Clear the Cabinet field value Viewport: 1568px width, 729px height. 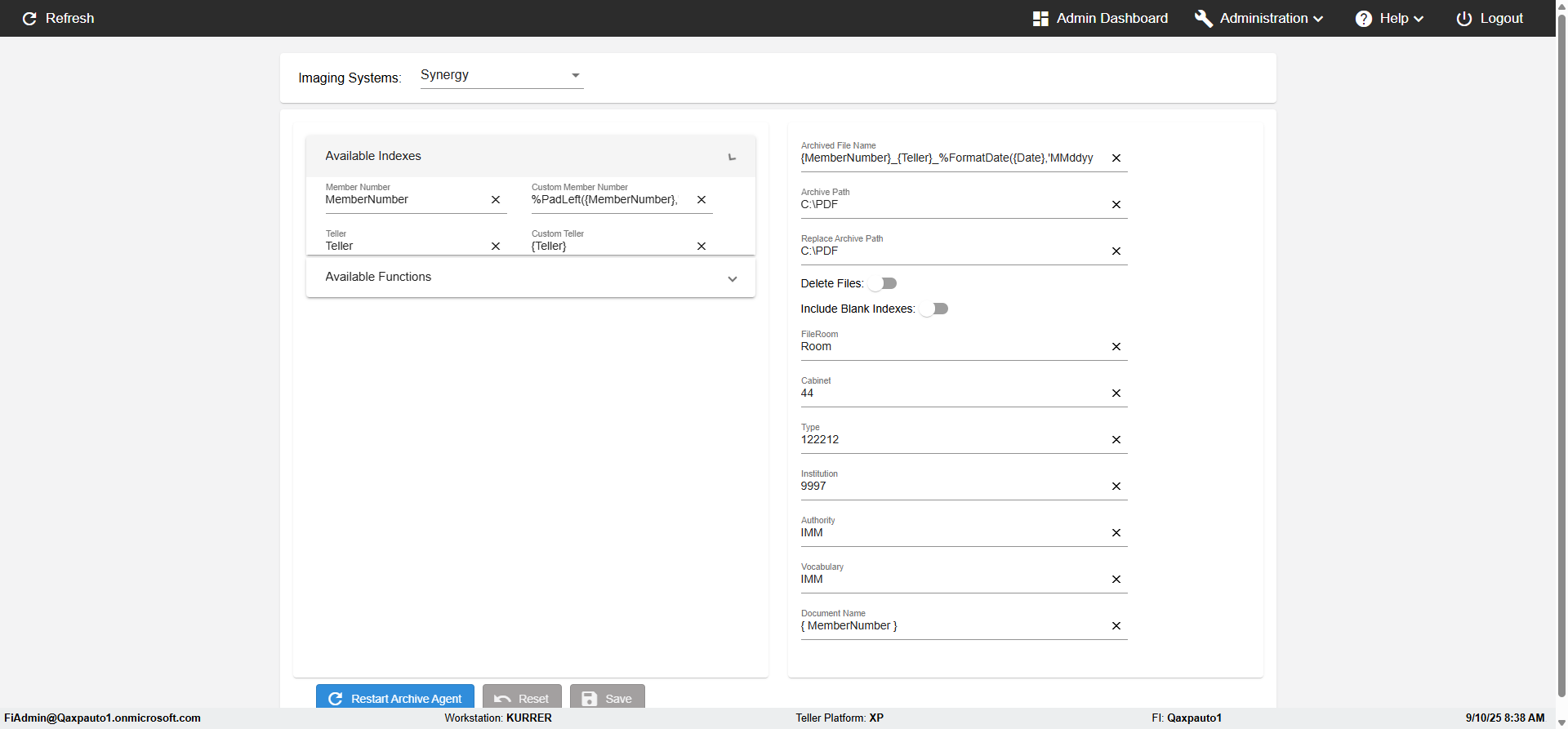click(x=1116, y=393)
